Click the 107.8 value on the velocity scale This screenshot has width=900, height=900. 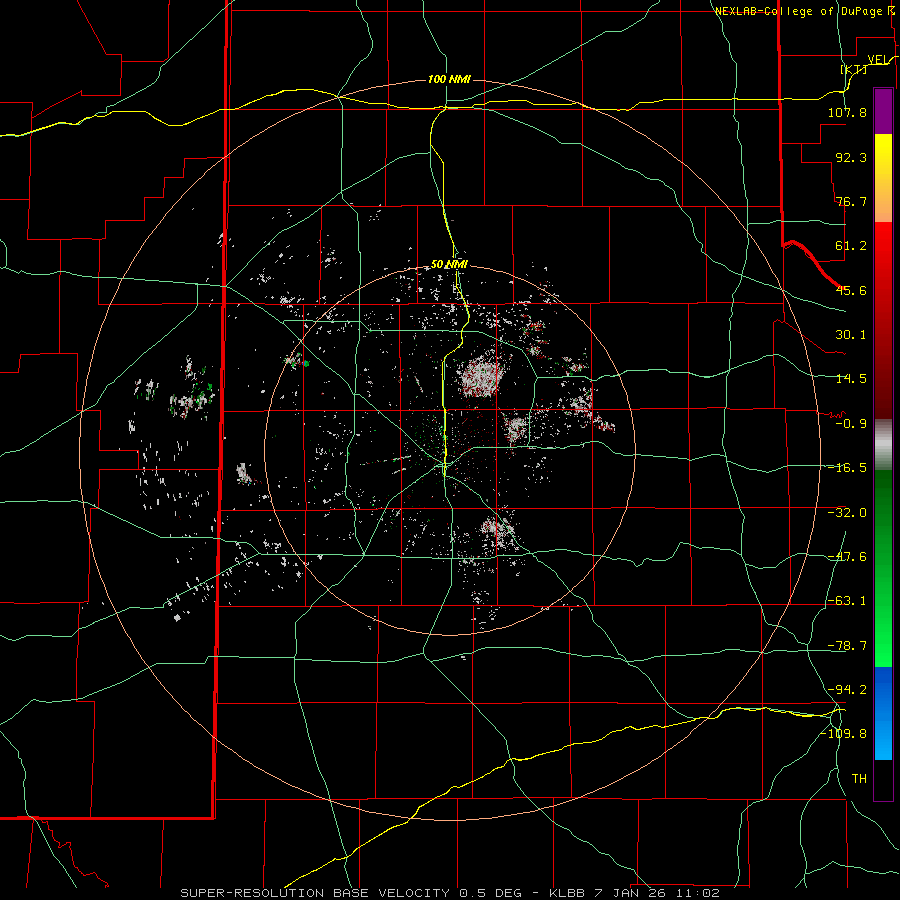847,112
